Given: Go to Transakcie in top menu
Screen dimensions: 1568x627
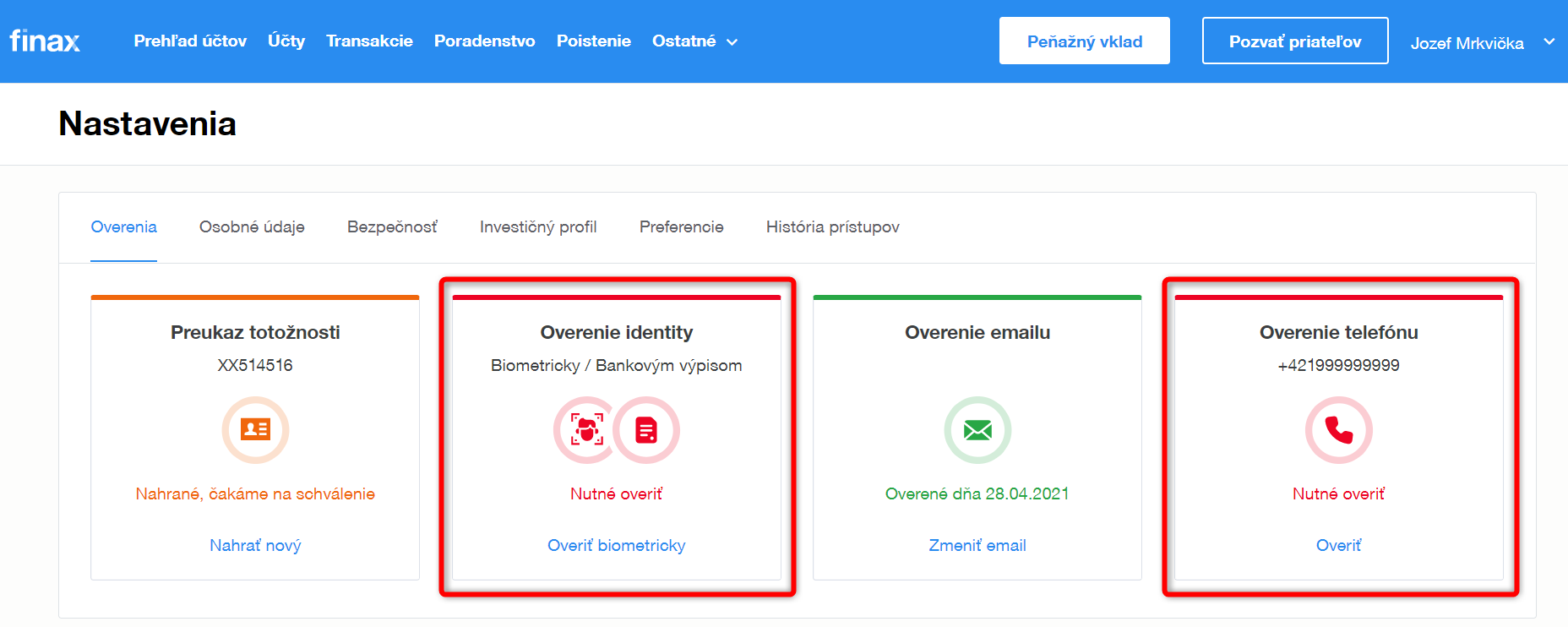Looking at the screenshot, I should 369,41.
